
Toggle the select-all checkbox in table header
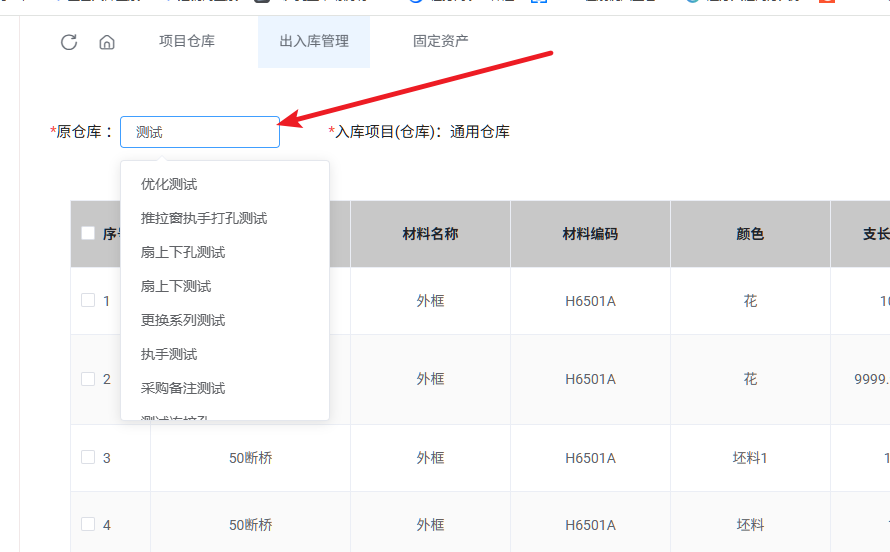[x=88, y=233]
